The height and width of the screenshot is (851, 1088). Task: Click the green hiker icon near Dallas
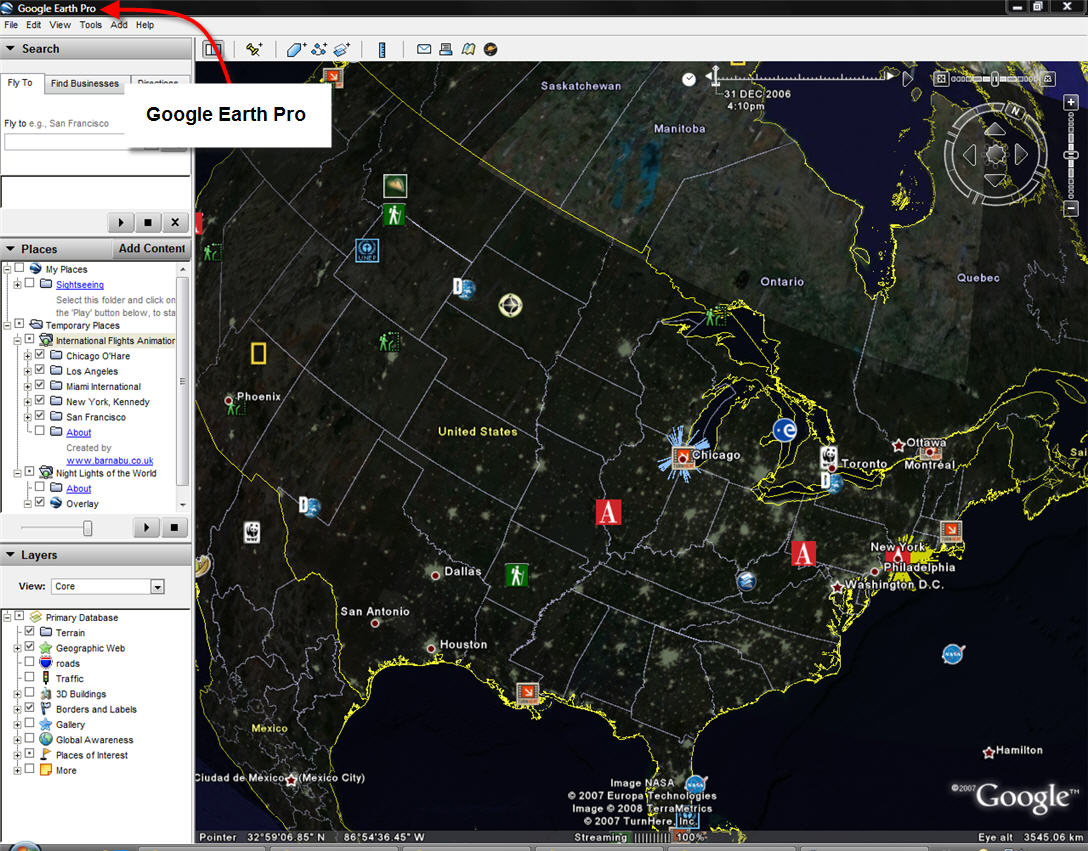point(516,575)
